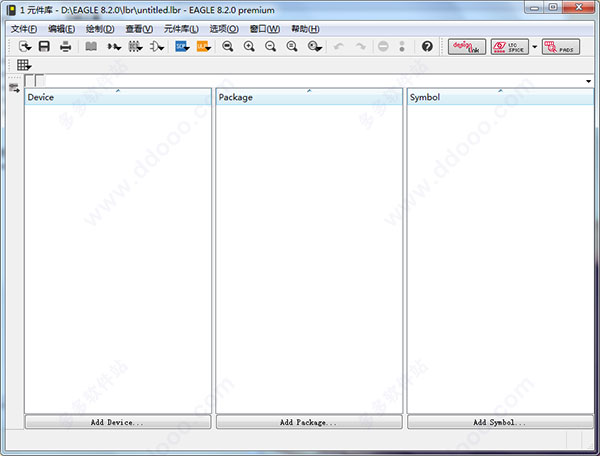Viewport: 600px width, 456px height.
Task: Click the Zoom out magnifier icon
Action: [270, 47]
